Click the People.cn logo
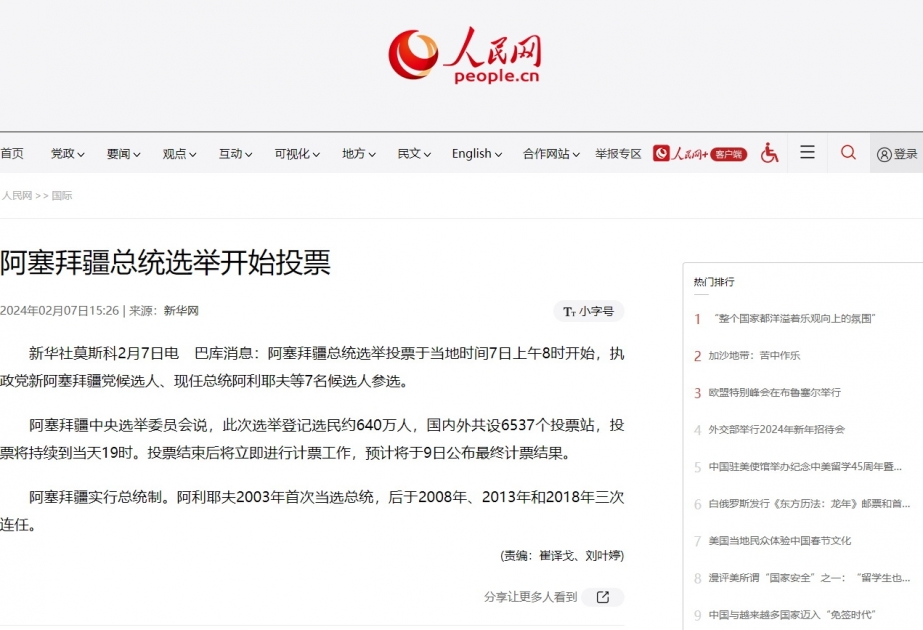 coord(464,55)
